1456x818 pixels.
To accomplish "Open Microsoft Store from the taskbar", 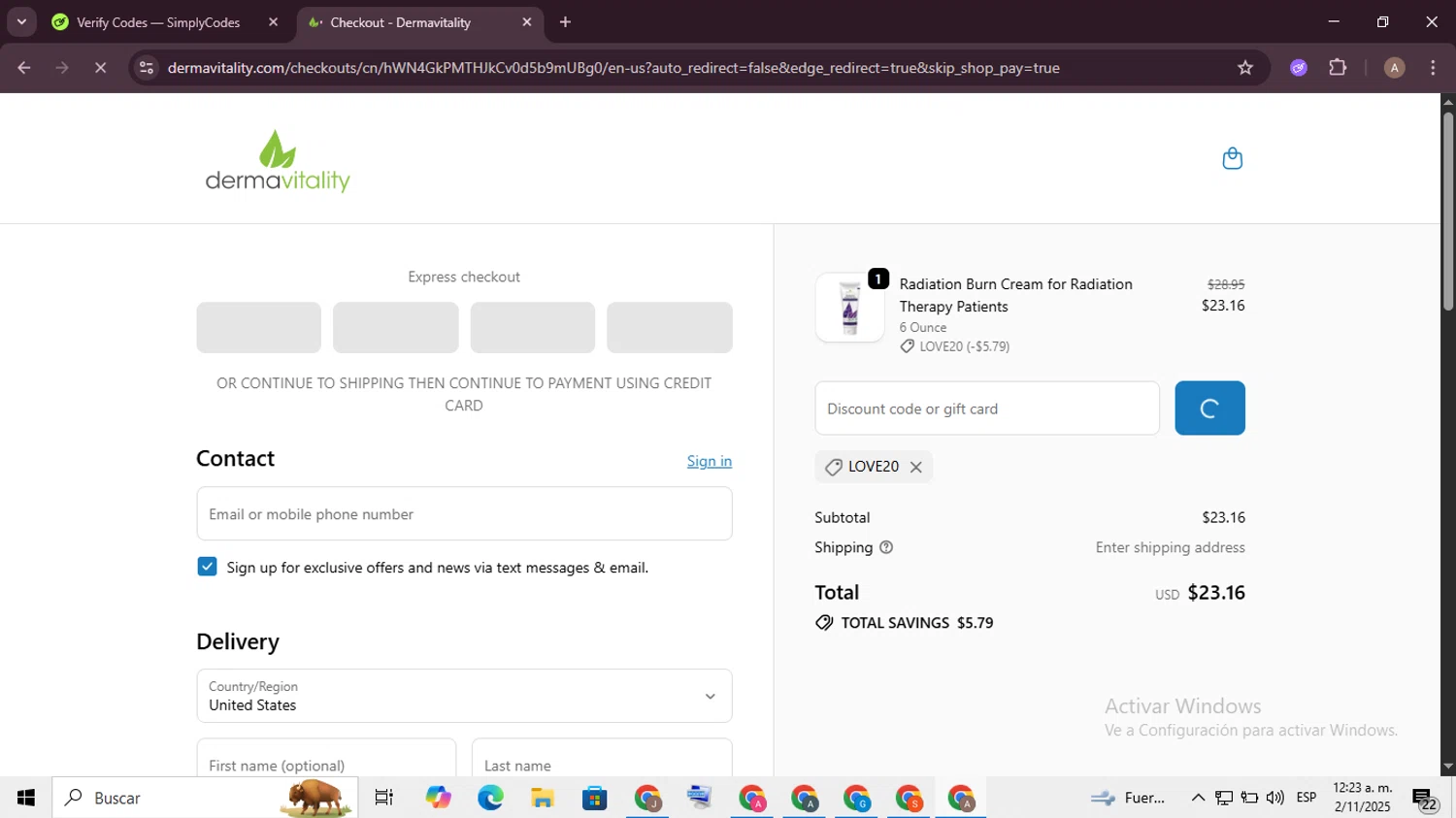I will [x=595, y=798].
